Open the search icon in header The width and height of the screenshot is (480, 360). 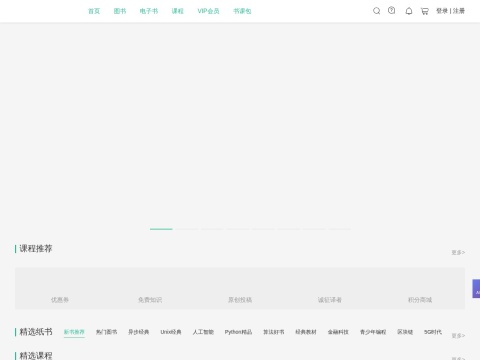[376, 11]
